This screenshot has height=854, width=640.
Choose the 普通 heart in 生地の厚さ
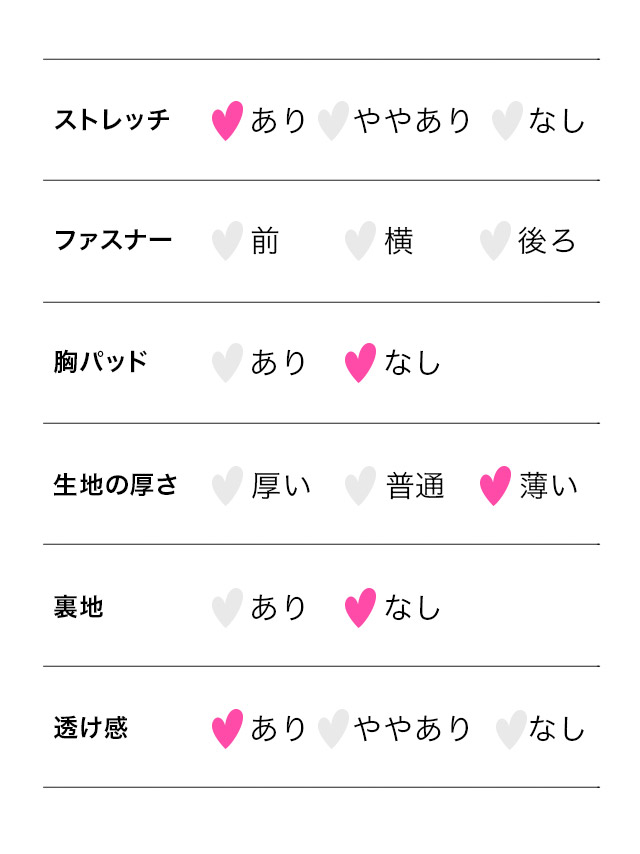click(x=361, y=486)
